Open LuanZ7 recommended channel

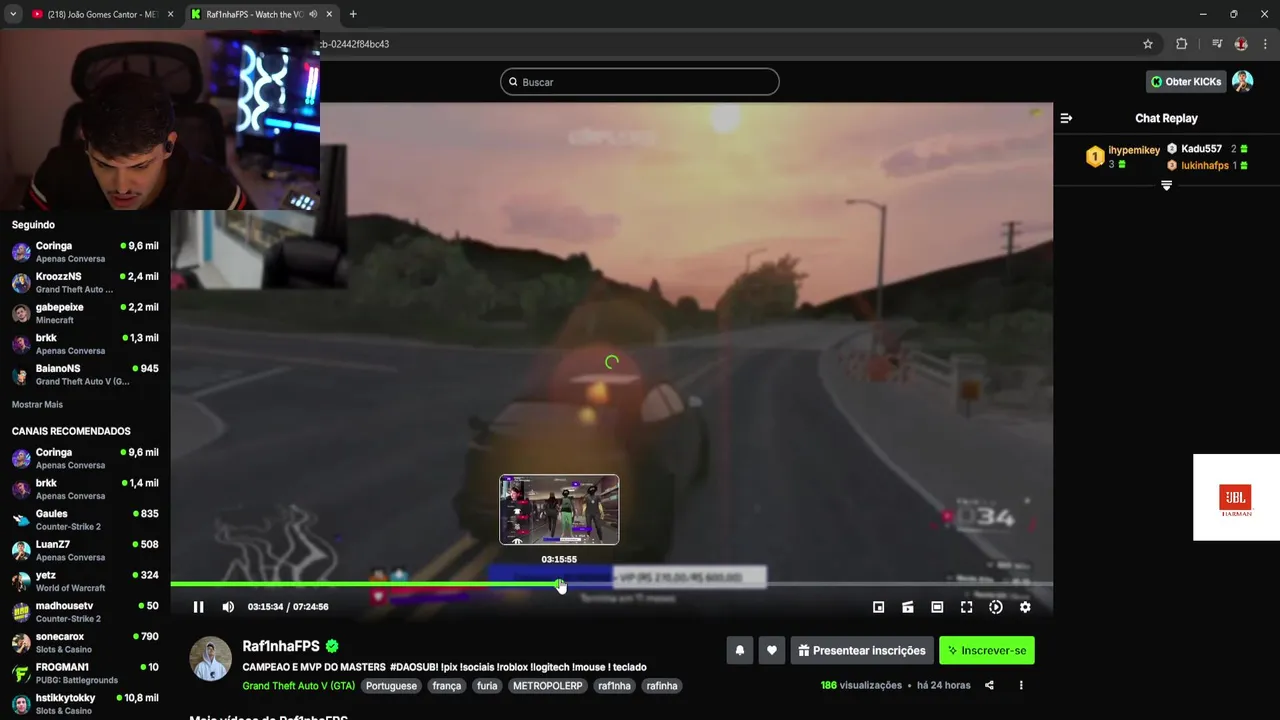(x=85, y=551)
